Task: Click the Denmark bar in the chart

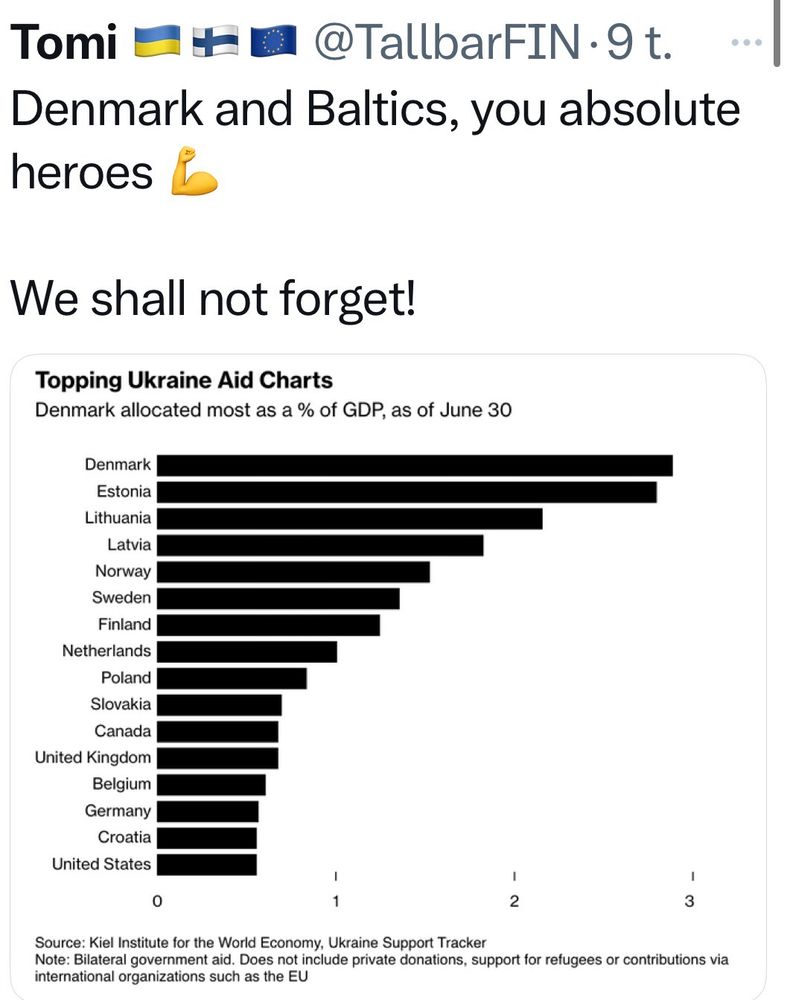Action: pyautogui.click(x=414, y=465)
